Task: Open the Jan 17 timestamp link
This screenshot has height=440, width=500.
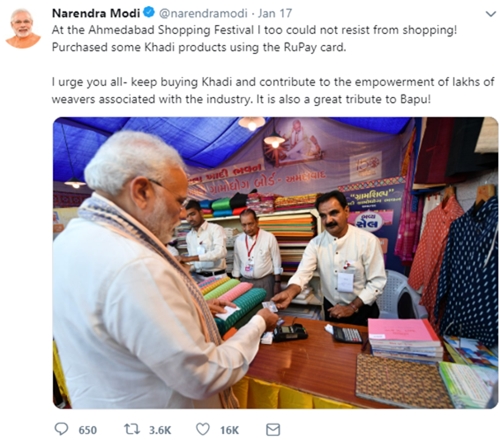Action: tap(275, 13)
